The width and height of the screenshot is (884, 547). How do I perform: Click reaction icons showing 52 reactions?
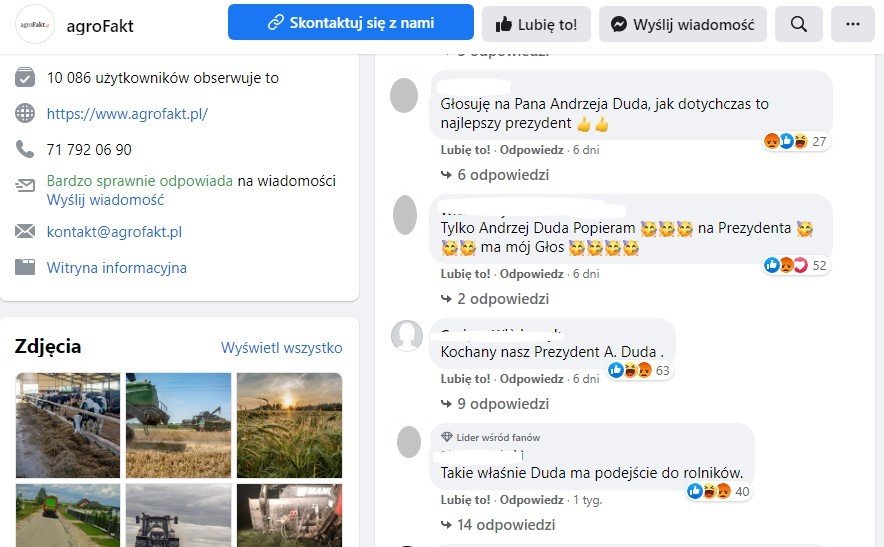point(786,265)
